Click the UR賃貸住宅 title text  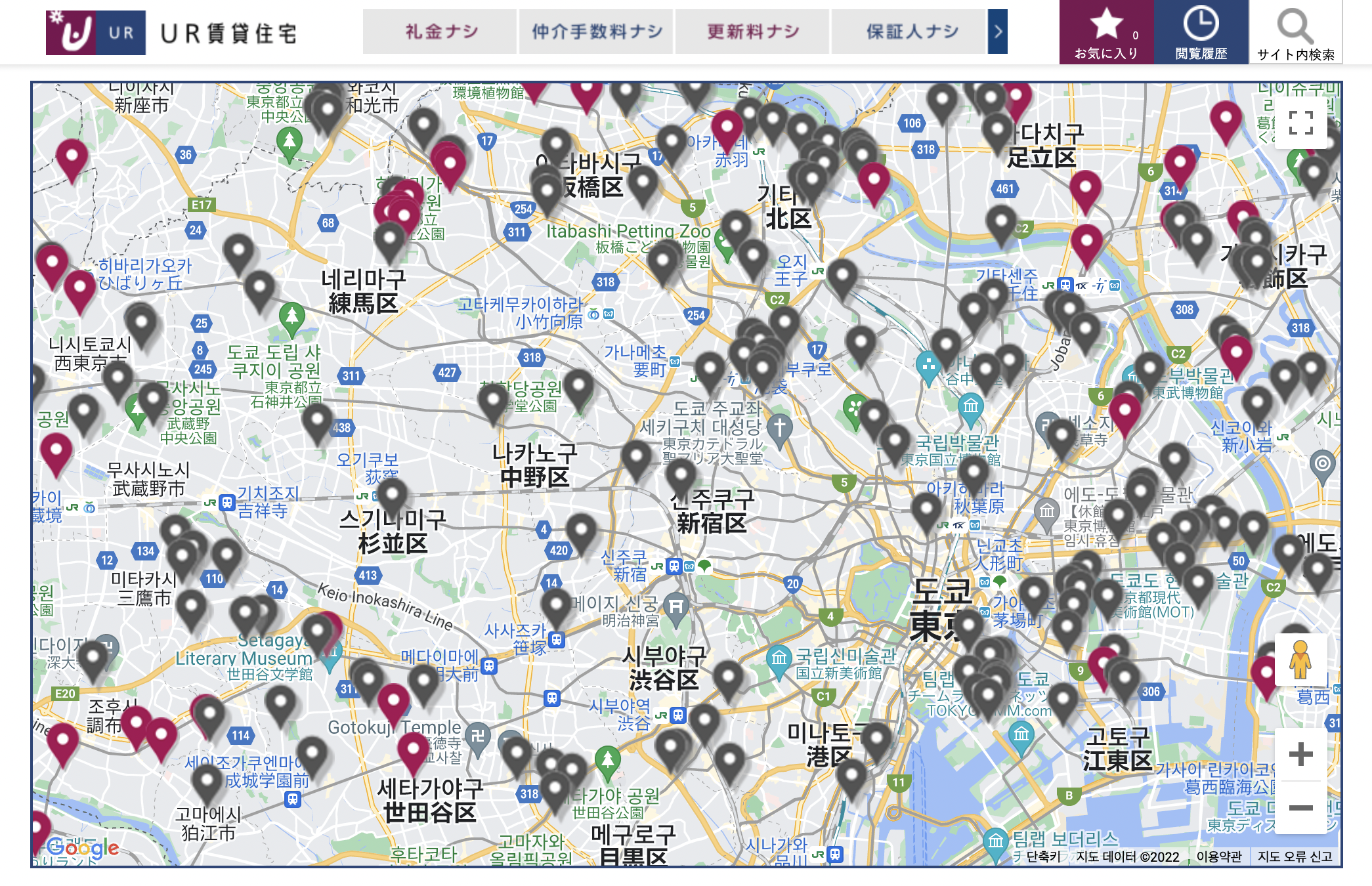pyautogui.click(x=229, y=33)
